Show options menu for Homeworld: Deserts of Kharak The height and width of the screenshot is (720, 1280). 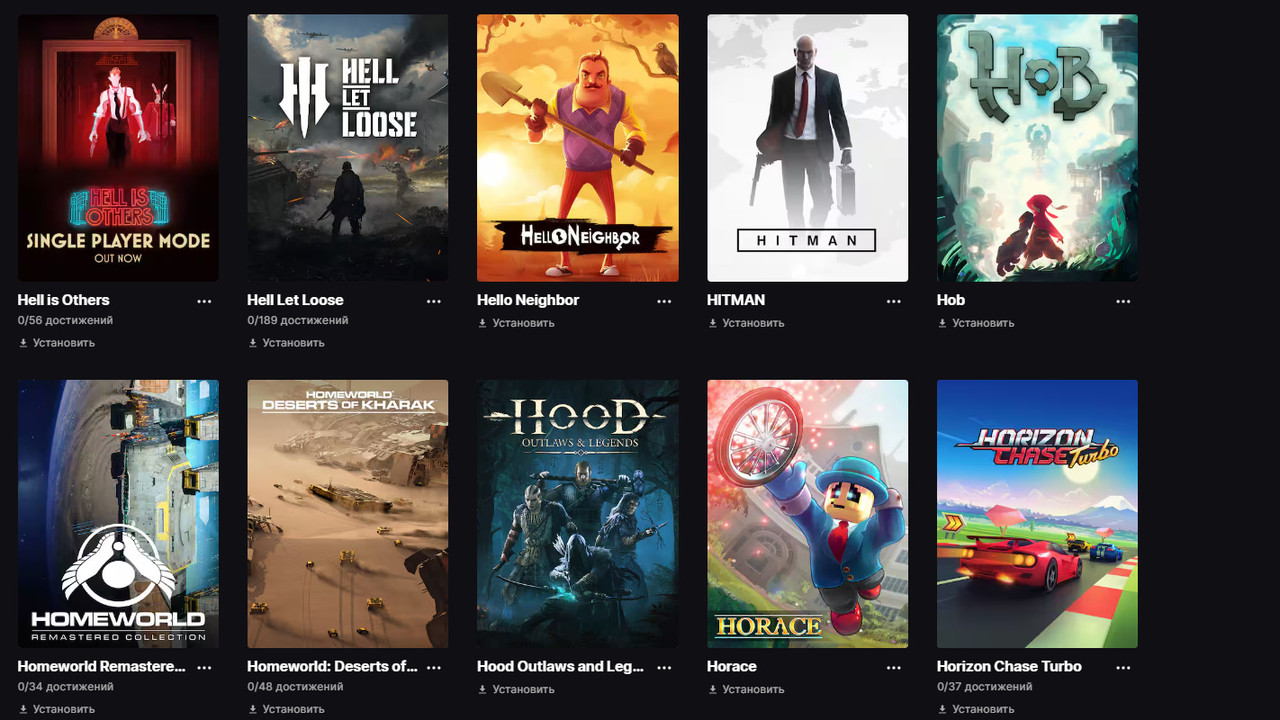pos(434,667)
